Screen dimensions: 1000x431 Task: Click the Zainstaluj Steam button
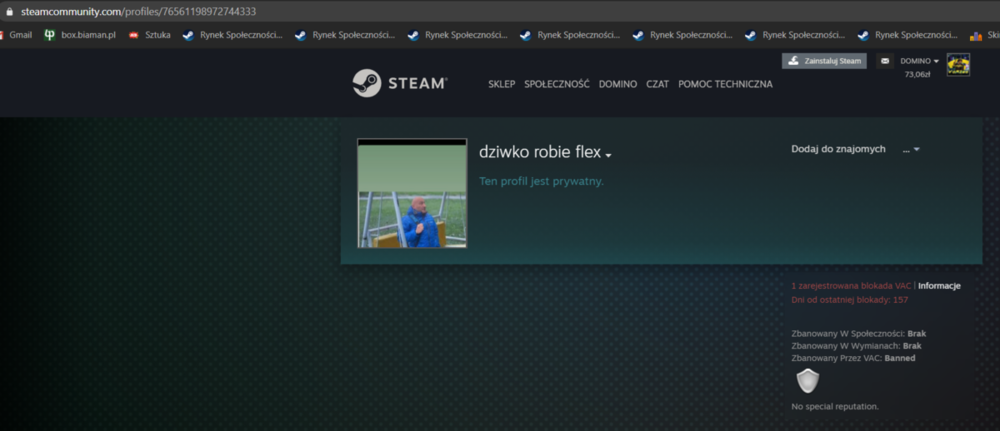(x=824, y=61)
